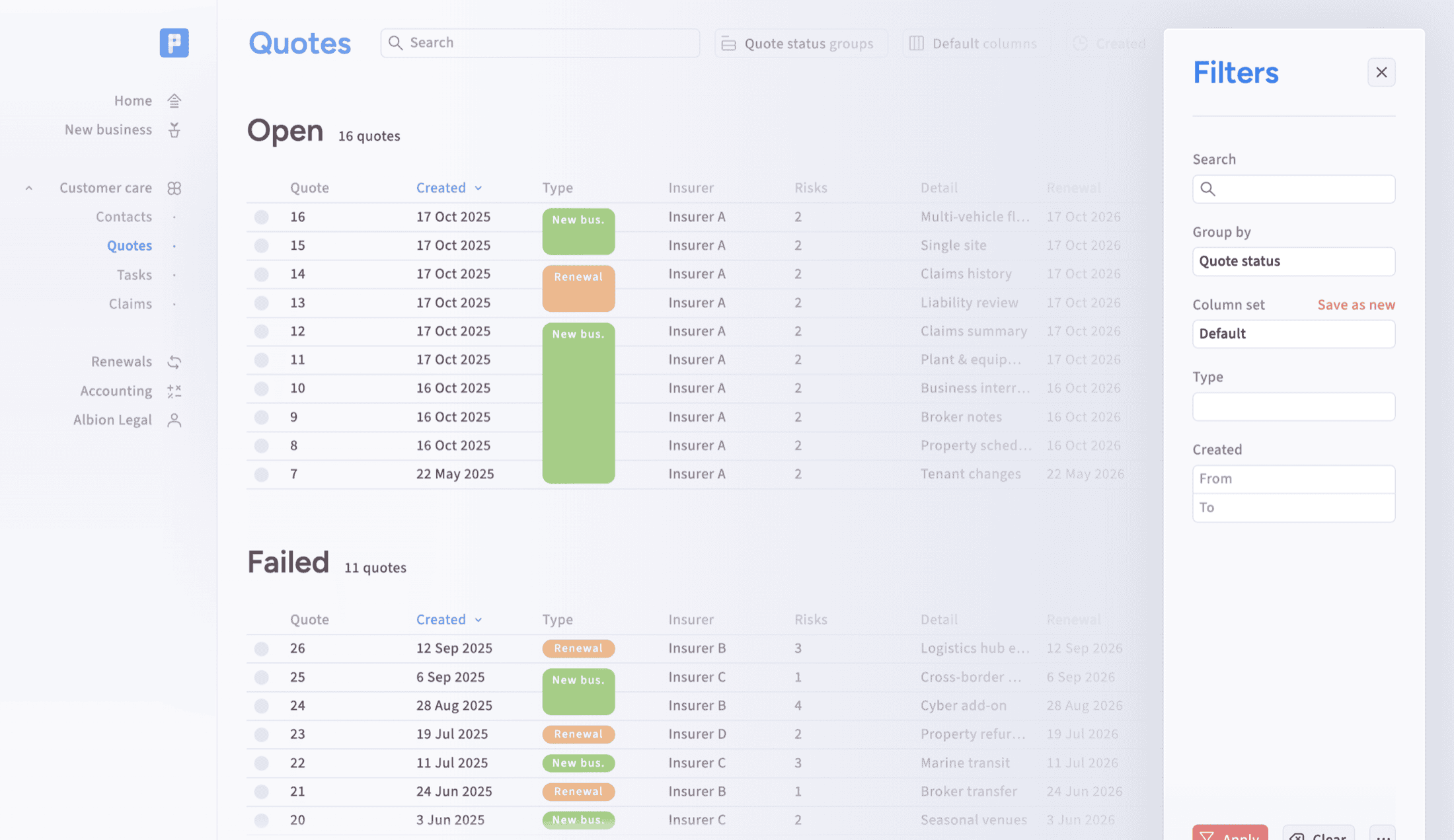Click the Save as new link
Viewport: 1454px width, 840px height.
(x=1356, y=305)
